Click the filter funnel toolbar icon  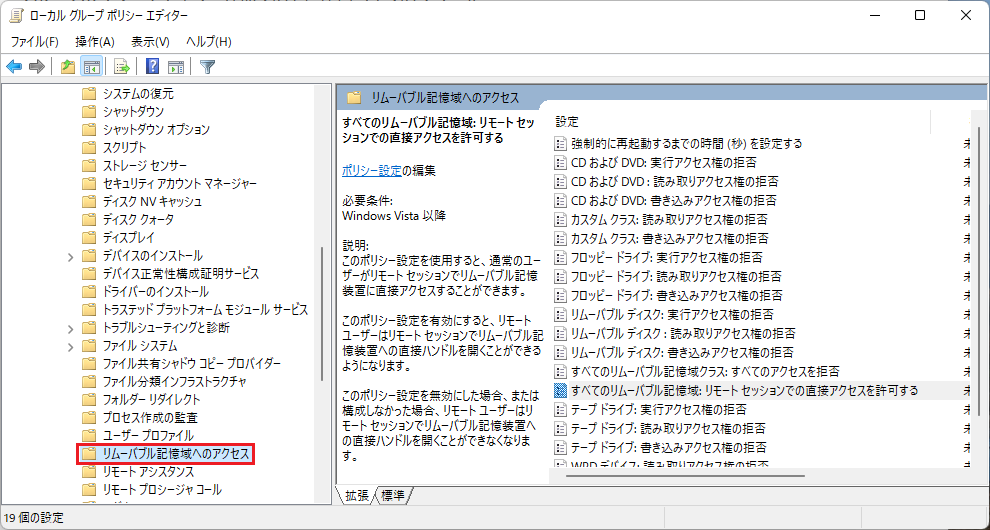[x=207, y=67]
